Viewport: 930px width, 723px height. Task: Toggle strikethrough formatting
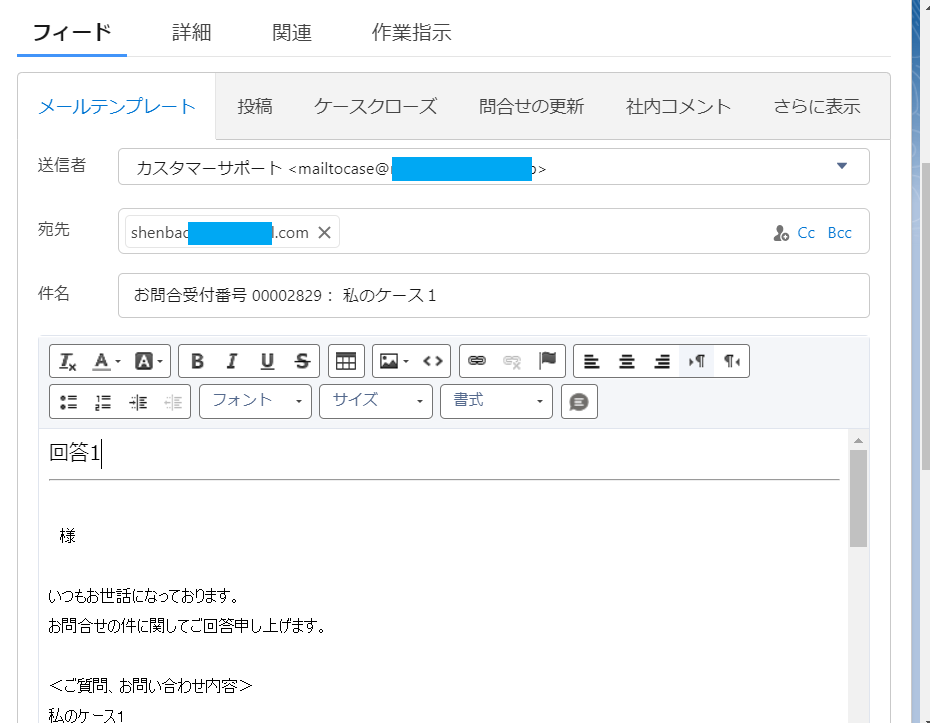tap(301, 361)
